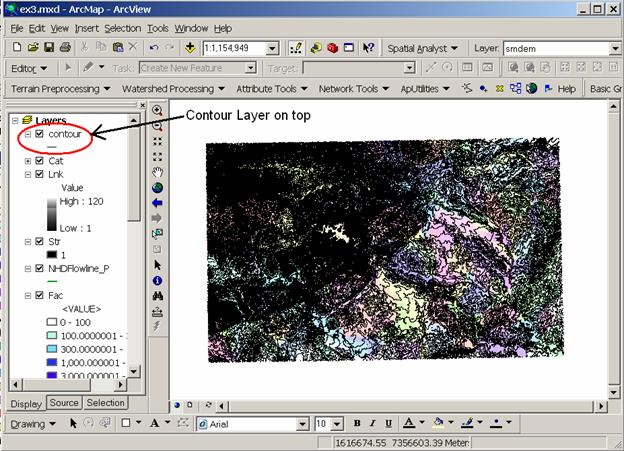
Task: Click the Save map icon
Action: [x=49, y=47]
